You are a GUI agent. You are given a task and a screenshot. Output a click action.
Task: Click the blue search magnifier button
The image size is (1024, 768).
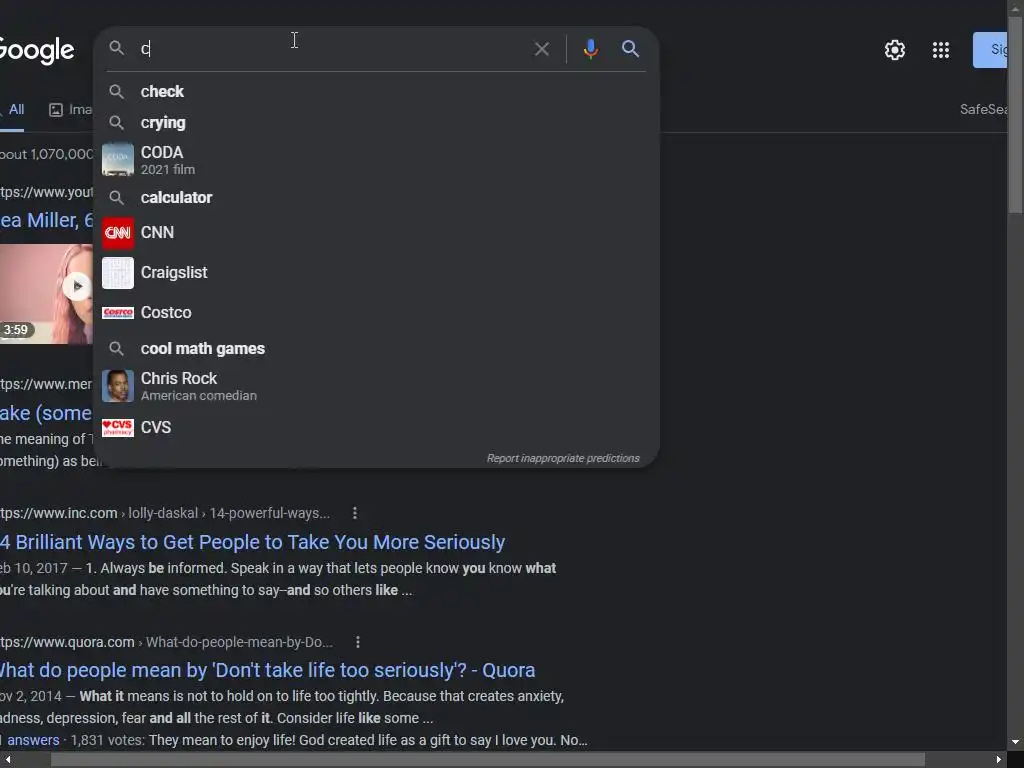click(x=630, y=48)
